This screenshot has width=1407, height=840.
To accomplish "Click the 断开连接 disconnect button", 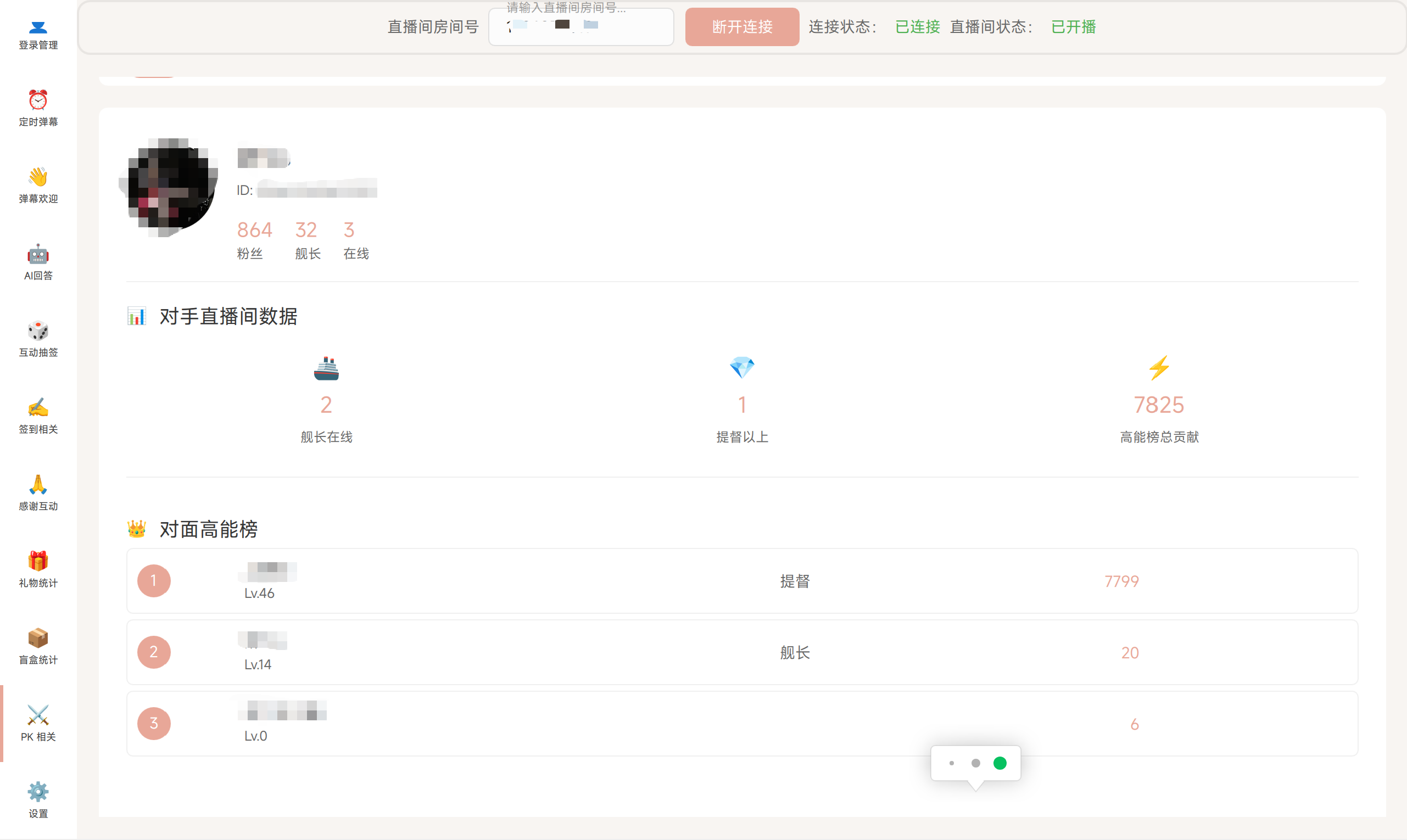I will [x=742, y=26].
